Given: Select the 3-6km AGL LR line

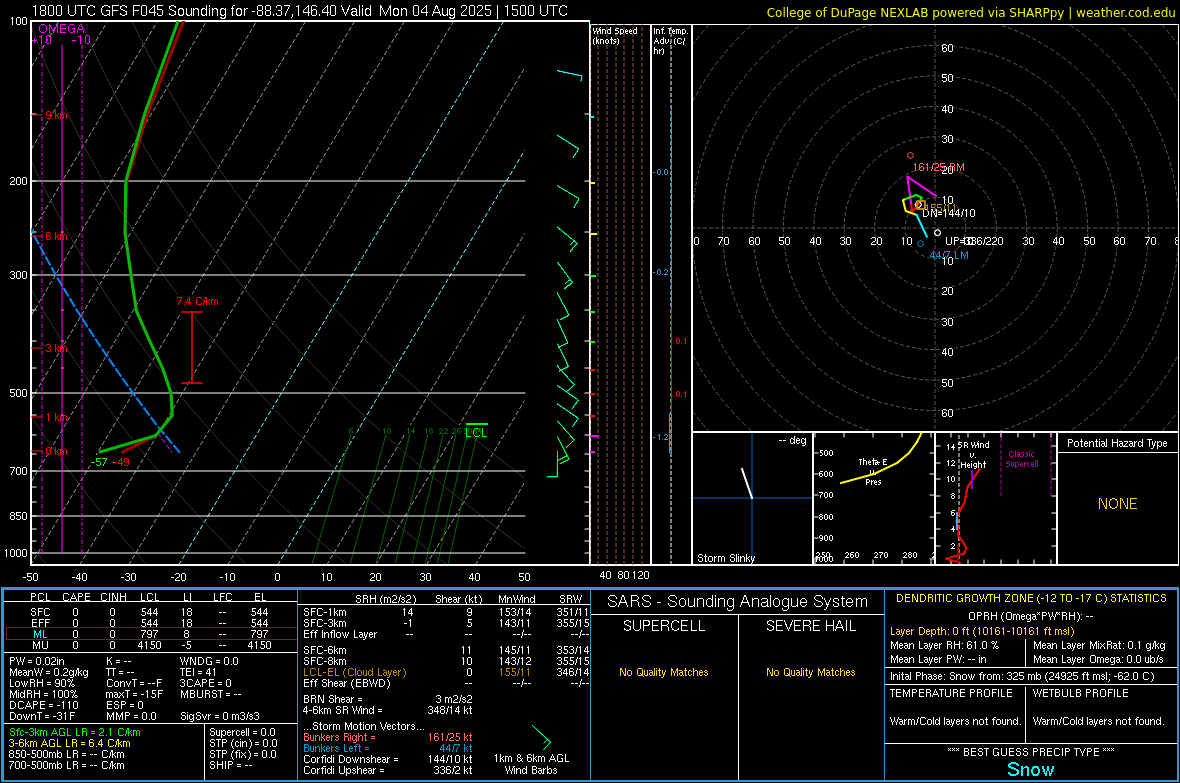Looking at the screenshot, I should [70, 743].
